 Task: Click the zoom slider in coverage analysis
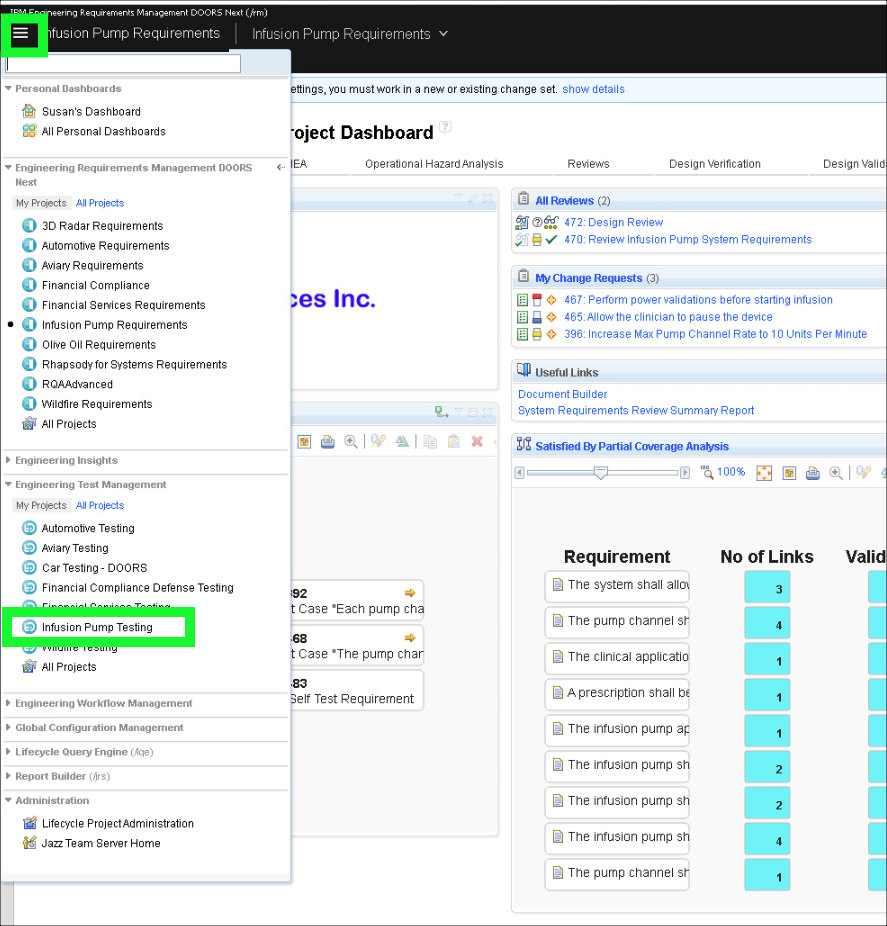[x=600, y=472]
